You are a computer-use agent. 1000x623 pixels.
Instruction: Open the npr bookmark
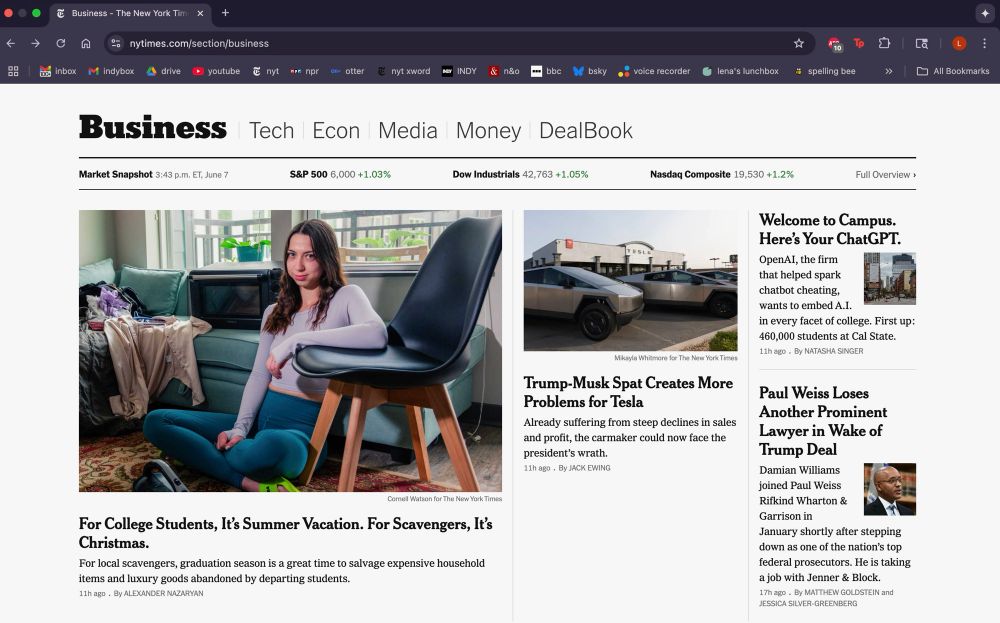[x=304, y=71]
